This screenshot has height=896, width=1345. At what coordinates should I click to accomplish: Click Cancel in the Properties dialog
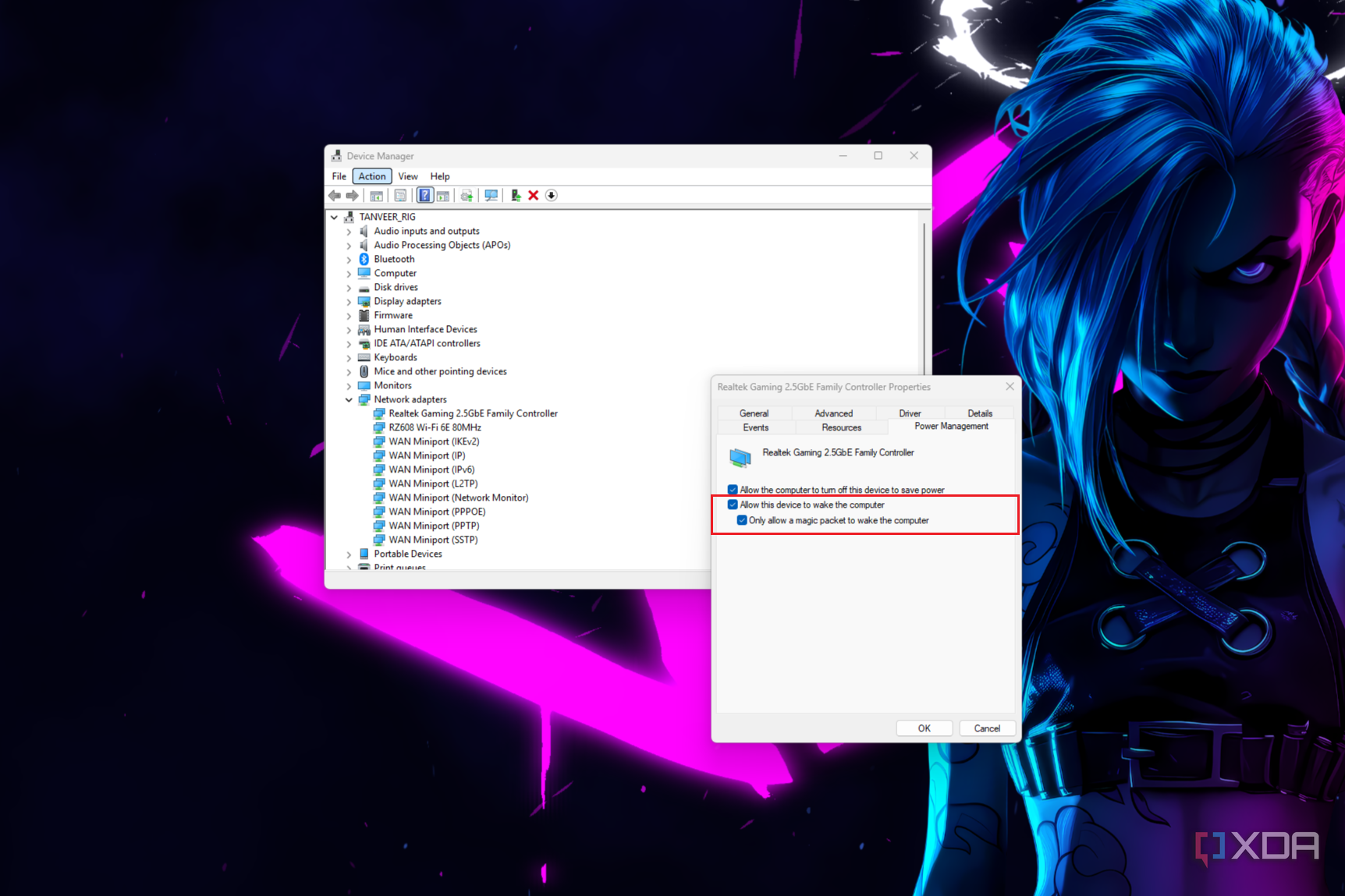987,728
